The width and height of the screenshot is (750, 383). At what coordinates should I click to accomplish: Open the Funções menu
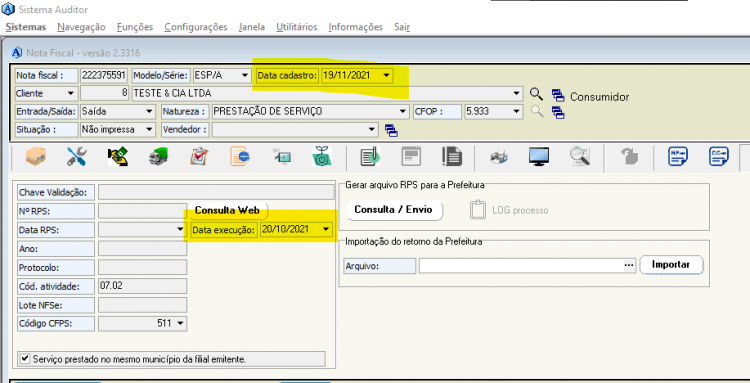135,27
